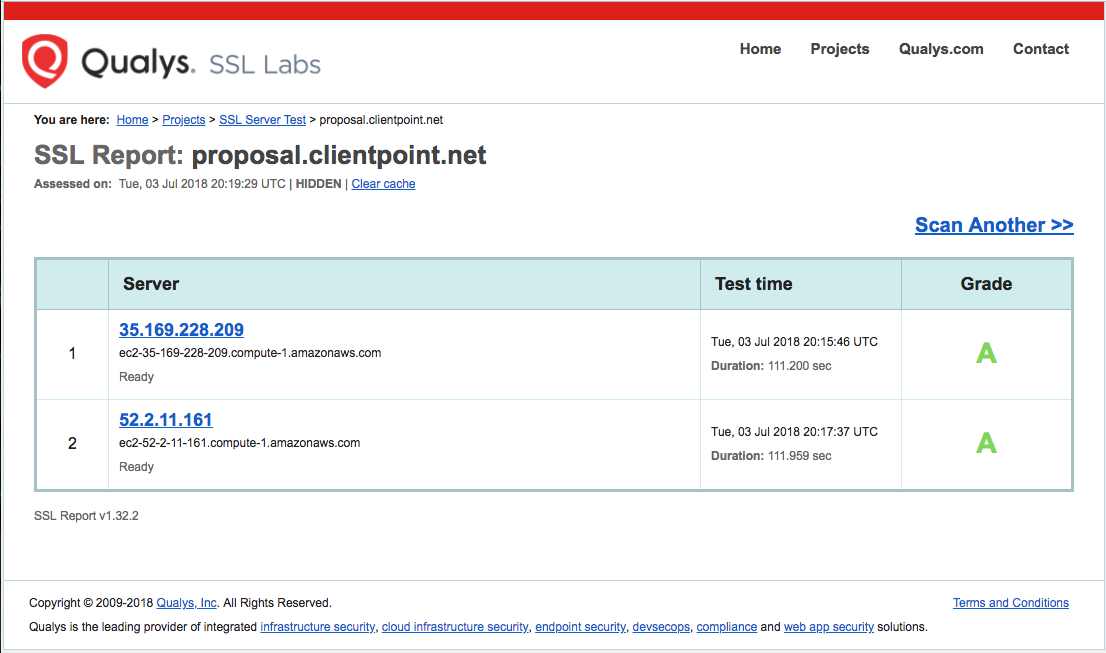
Task: Follow the cloud infrastructure security footer link
Action: pyautogui.click(x=455, y=627)
